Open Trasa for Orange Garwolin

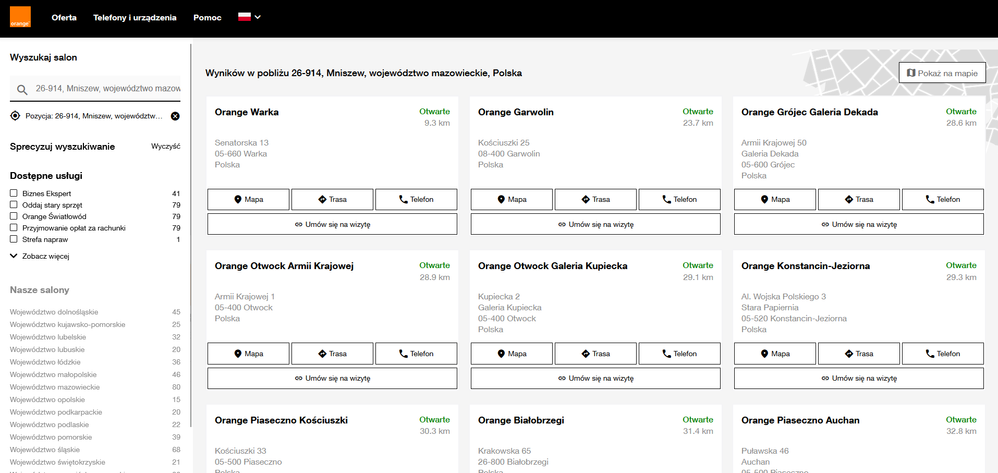click(x=596, y=199)
